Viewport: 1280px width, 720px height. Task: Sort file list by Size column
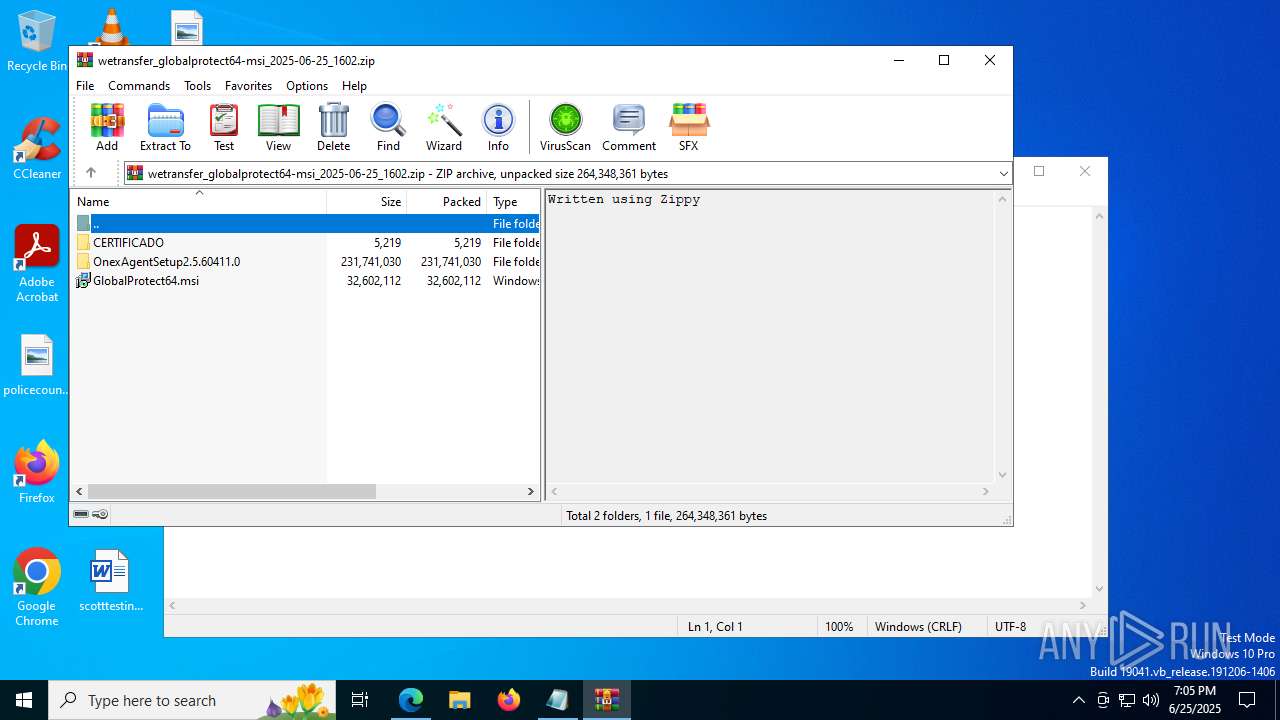[x=366, y=201]
